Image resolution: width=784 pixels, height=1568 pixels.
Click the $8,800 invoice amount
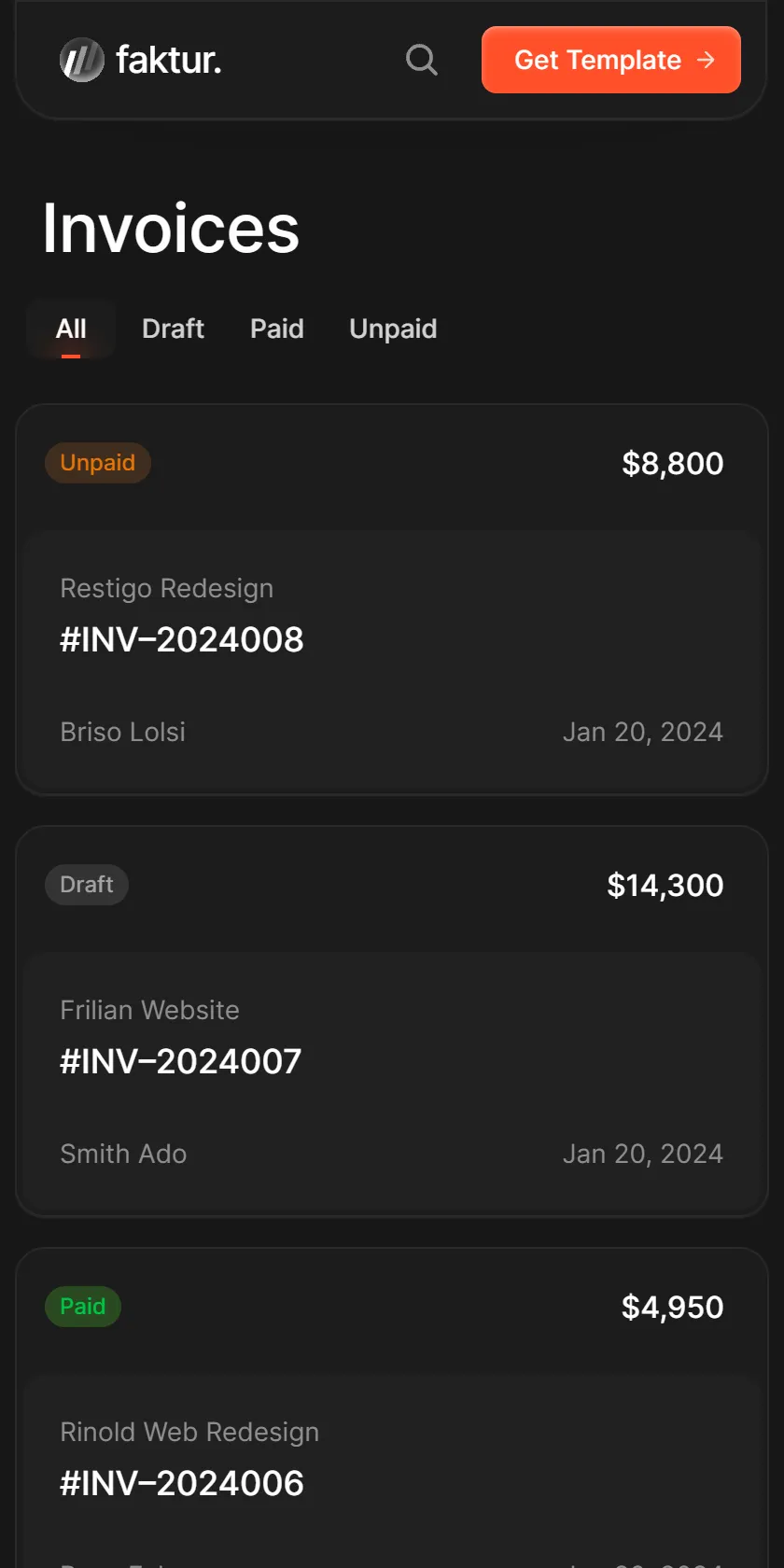(x=673, y=463)
